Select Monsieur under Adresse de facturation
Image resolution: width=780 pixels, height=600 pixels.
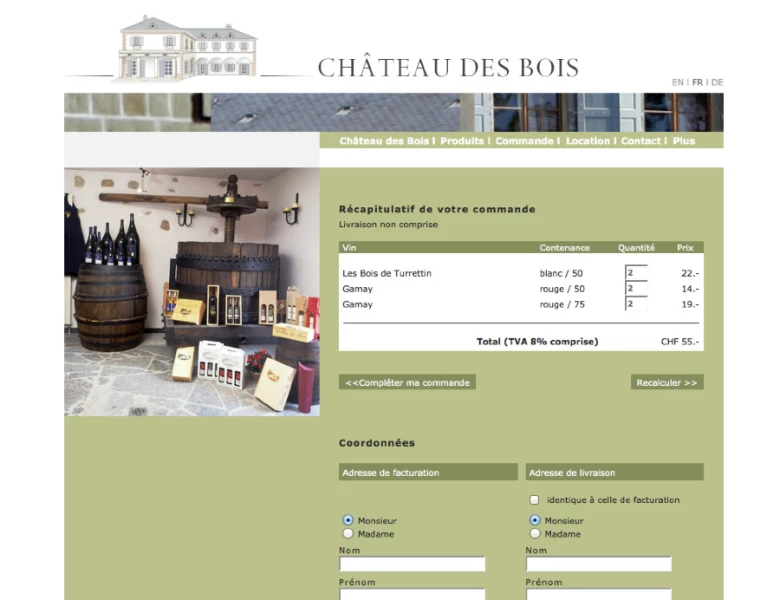click(x=348, y=520)
